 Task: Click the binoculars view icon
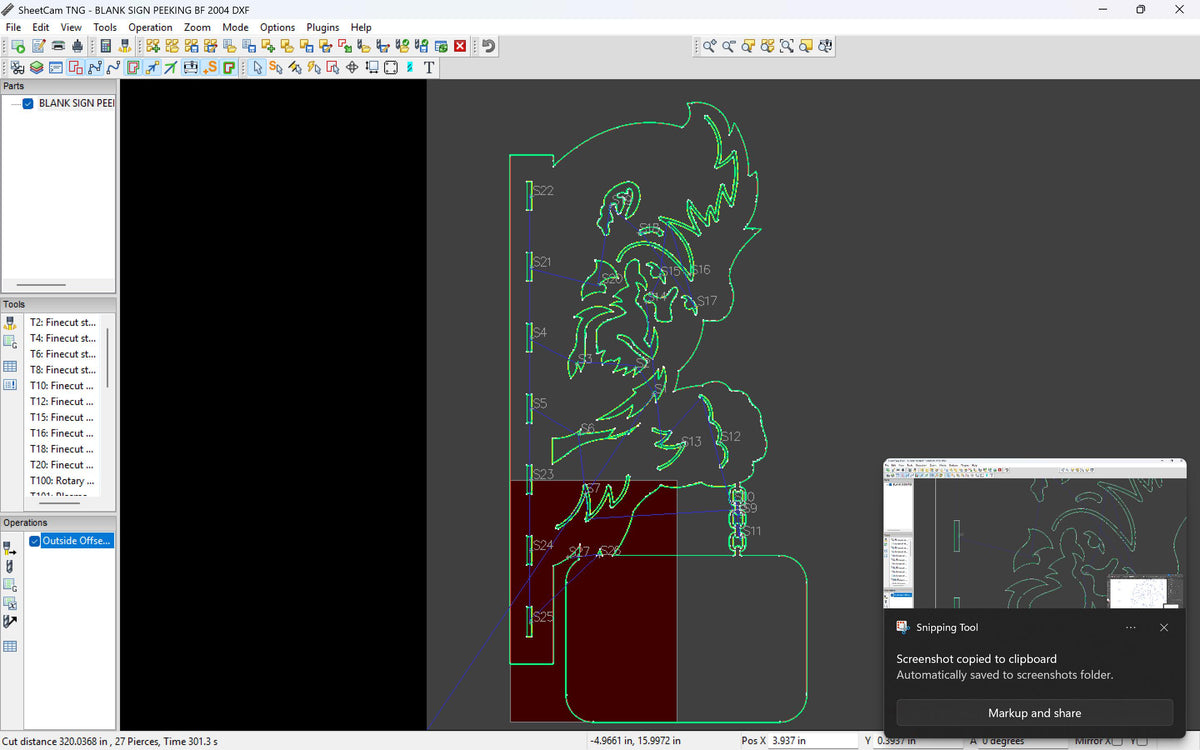click(x=17, y=67)
